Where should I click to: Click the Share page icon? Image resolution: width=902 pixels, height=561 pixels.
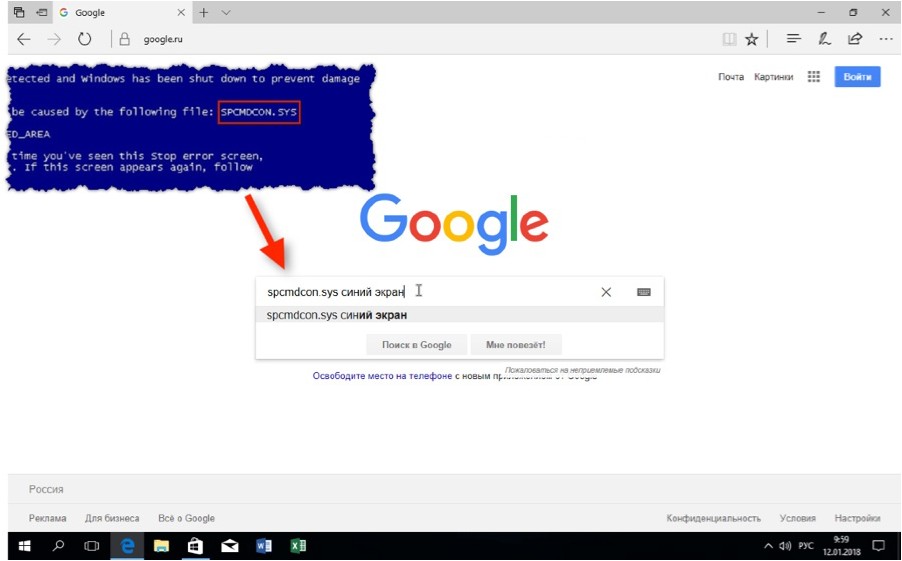point(855,39)
